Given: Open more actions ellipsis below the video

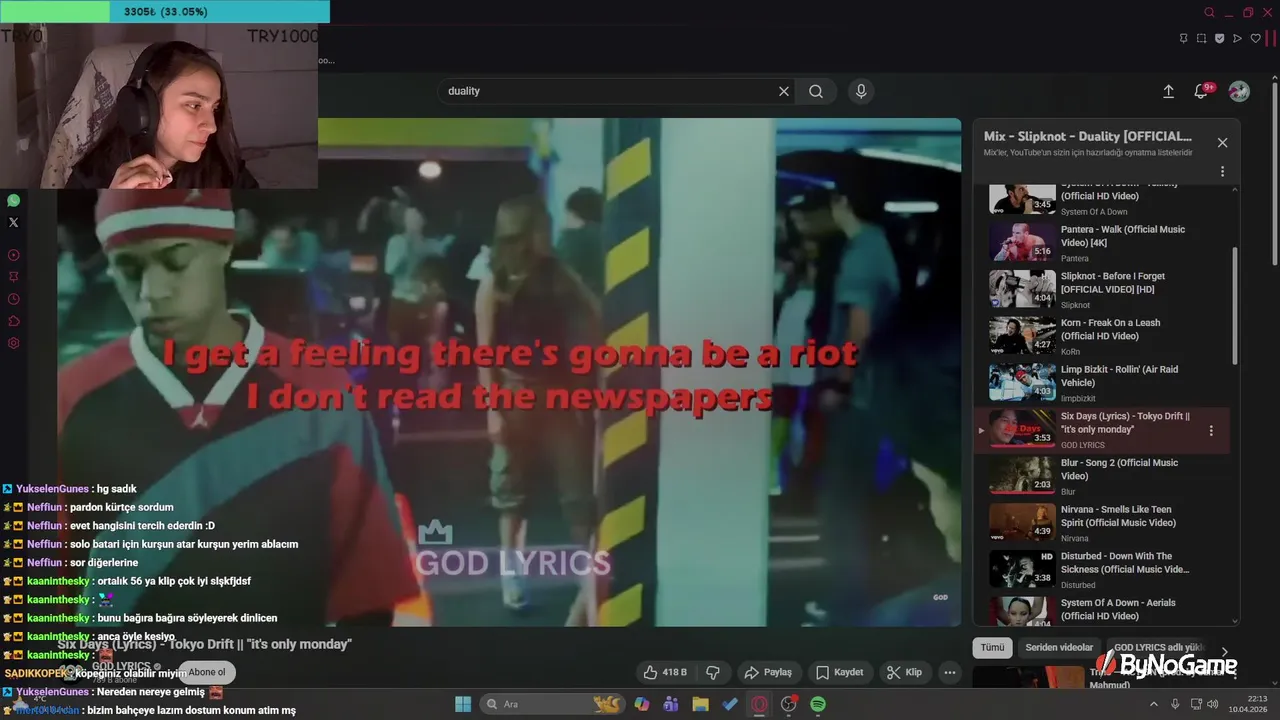Looking at the screenshot, I should pos(950,672).
